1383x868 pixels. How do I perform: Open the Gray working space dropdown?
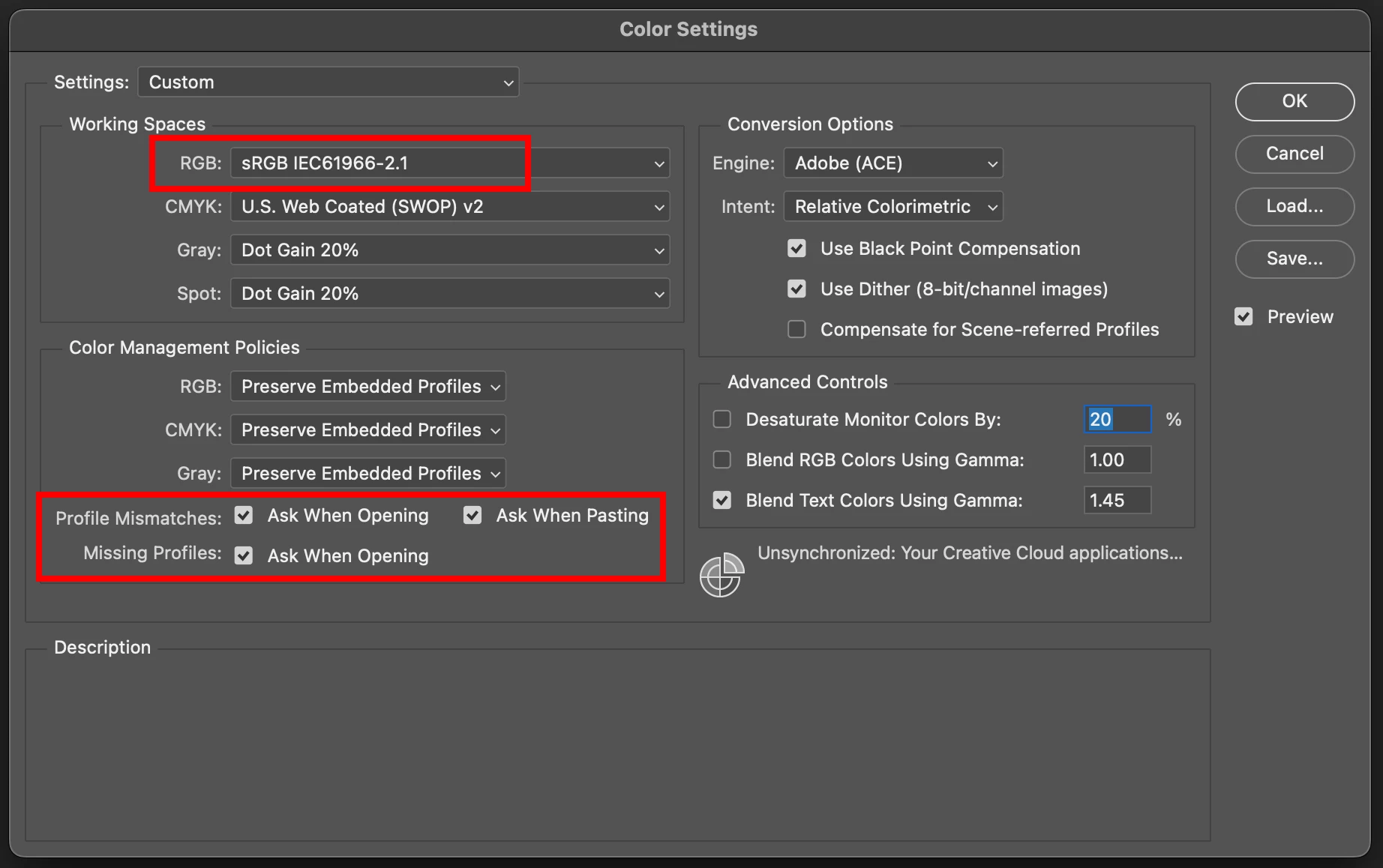point(450,250)
